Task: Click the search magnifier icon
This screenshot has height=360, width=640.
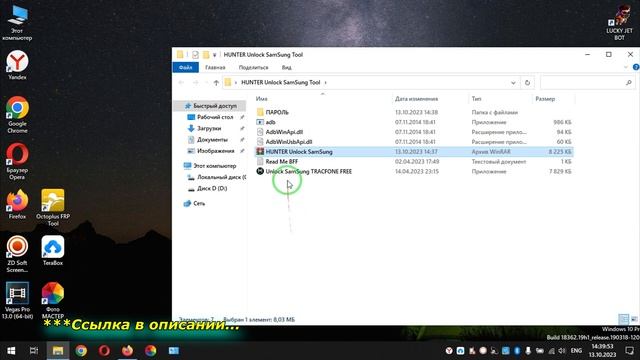Action: tap(629, 82)
